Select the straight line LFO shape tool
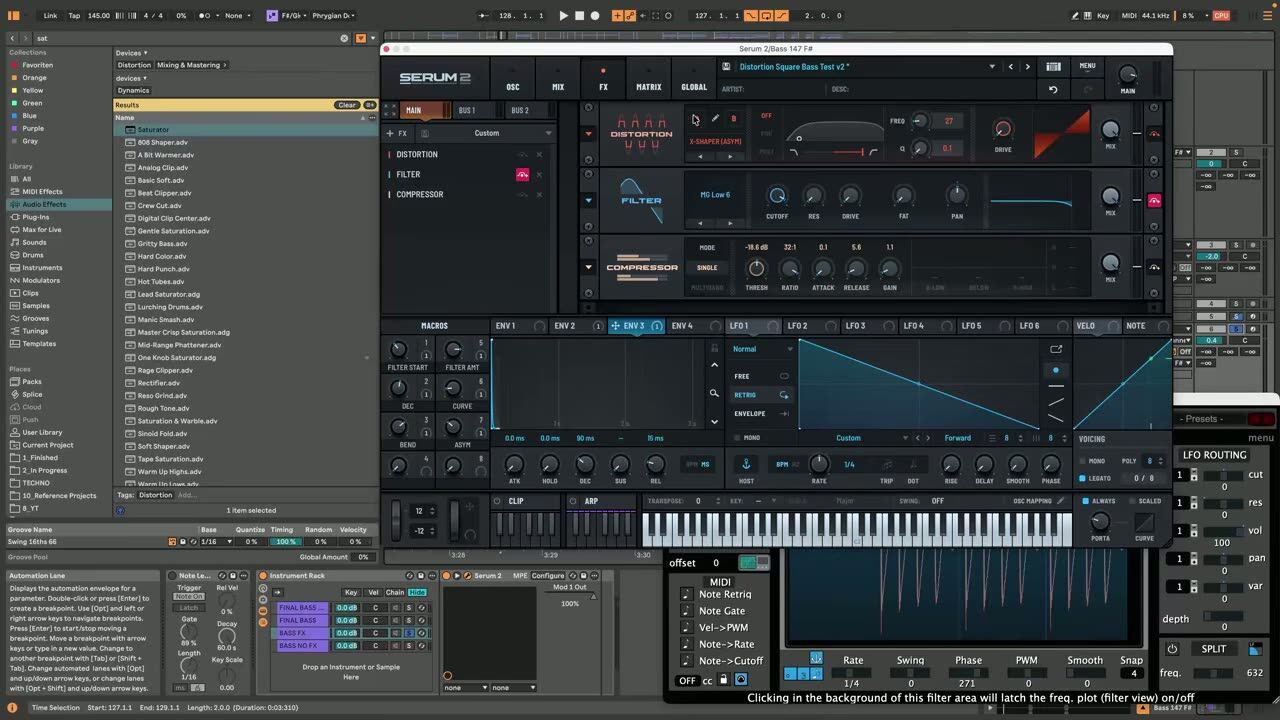 click(1056, 386)
